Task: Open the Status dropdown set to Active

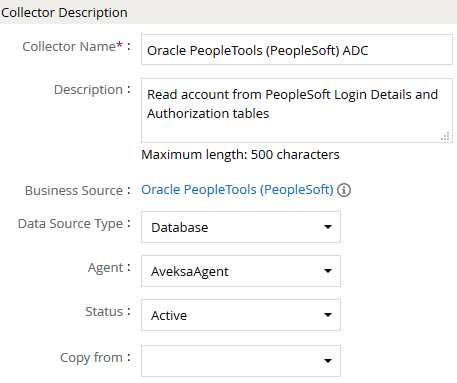Action: [x=241, y=315]
